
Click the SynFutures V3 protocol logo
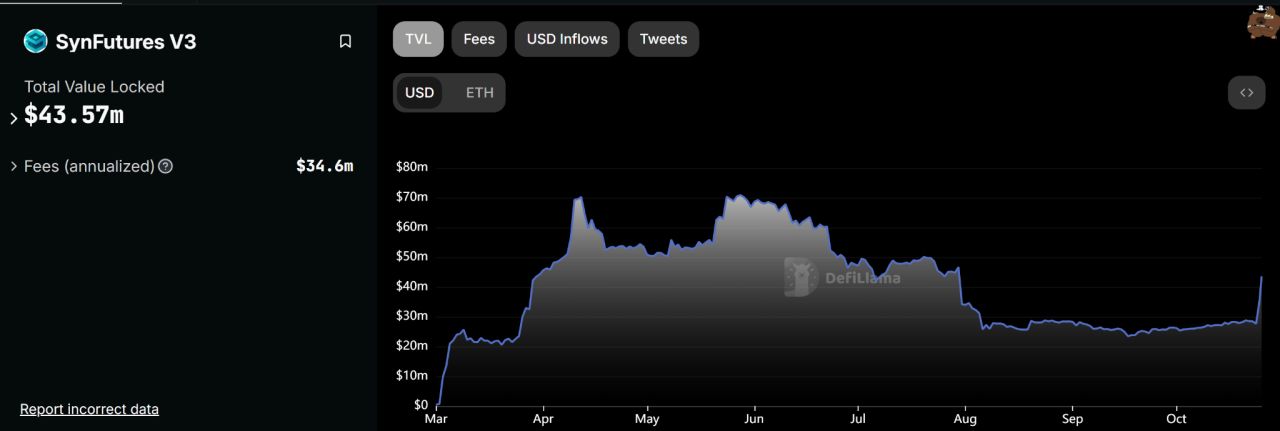pos(36,41)
